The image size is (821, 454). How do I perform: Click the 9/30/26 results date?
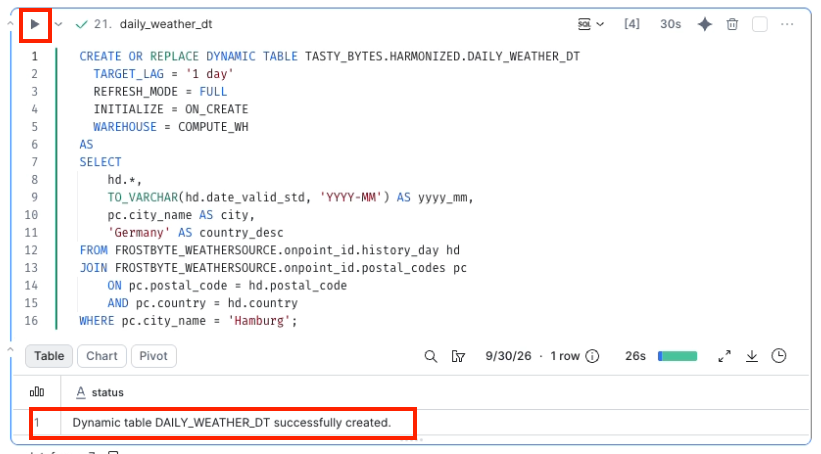tap(508, 356)
